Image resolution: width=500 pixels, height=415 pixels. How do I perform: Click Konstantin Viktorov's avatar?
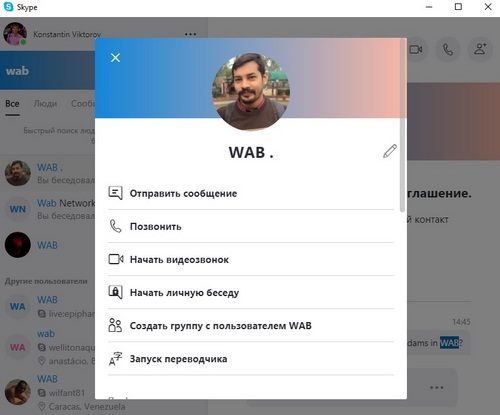[15, 34]
